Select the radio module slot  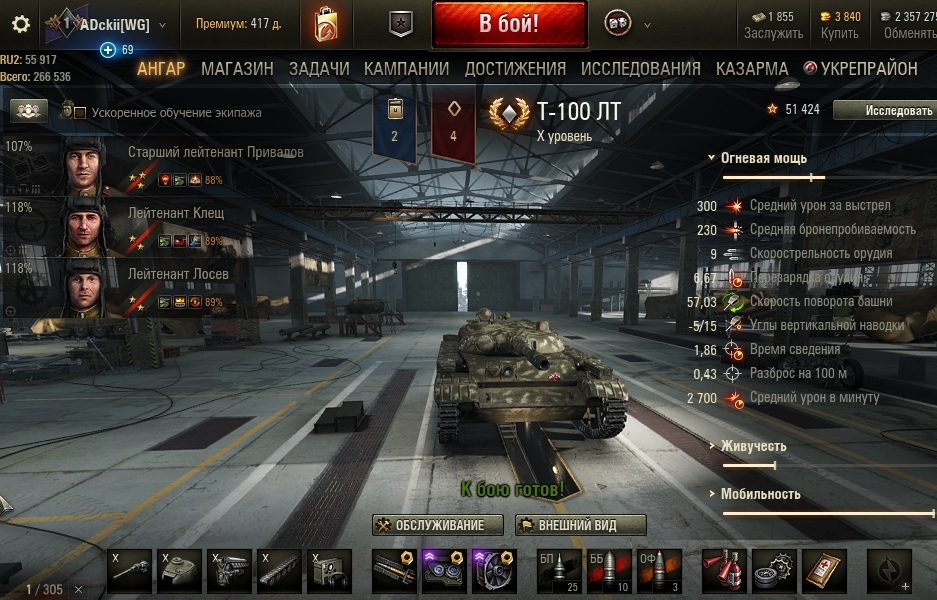click(x=329, y=571)
